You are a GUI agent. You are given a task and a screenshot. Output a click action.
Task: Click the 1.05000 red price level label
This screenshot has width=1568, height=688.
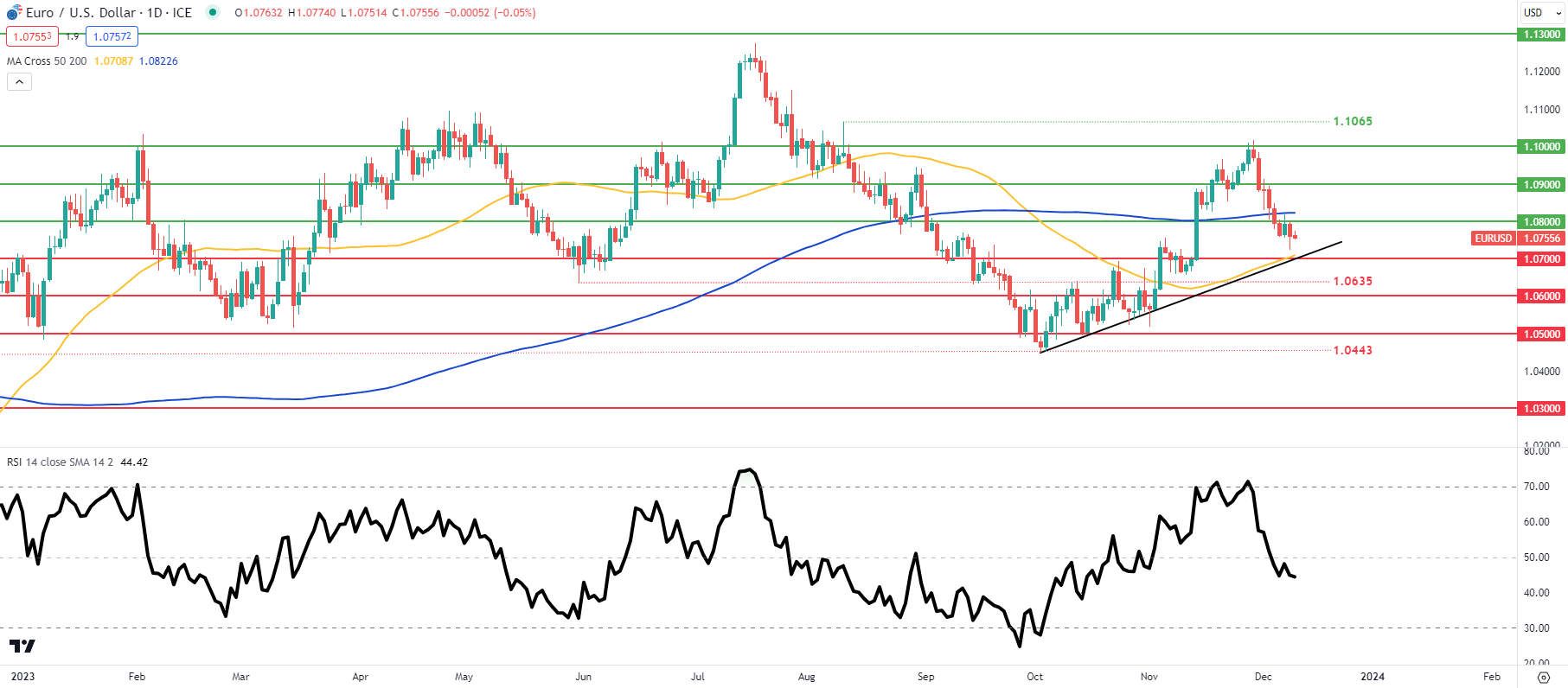(1541, 334)
